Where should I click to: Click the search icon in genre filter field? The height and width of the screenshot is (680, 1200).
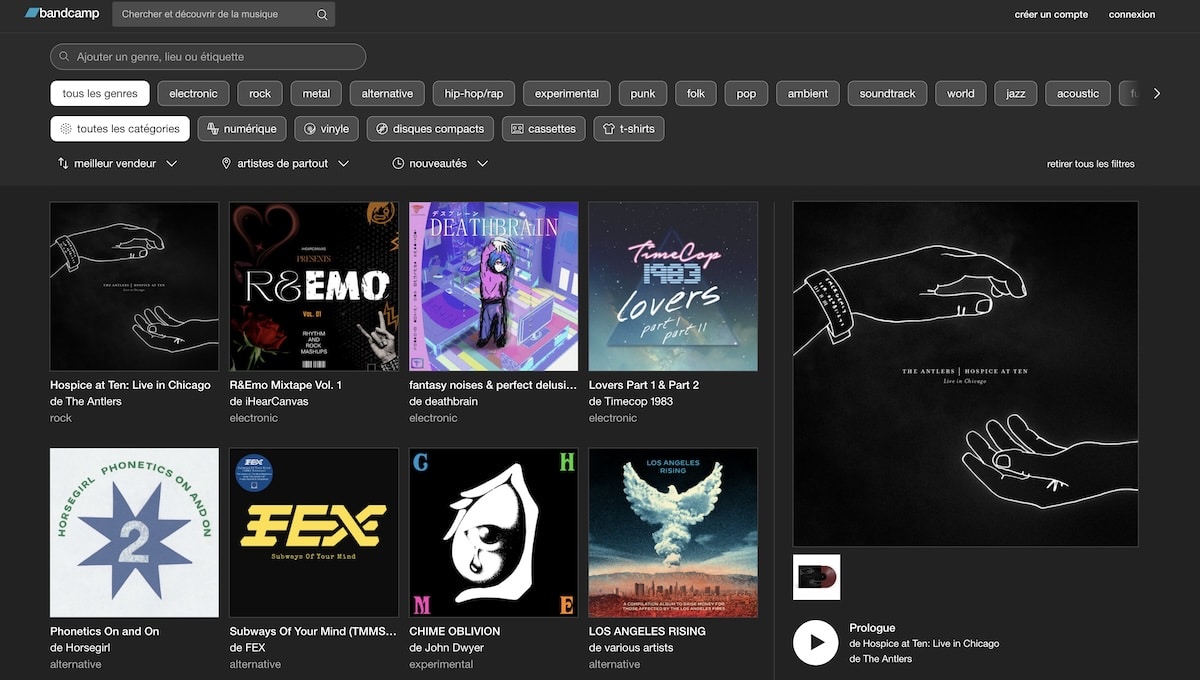[65, 57]
